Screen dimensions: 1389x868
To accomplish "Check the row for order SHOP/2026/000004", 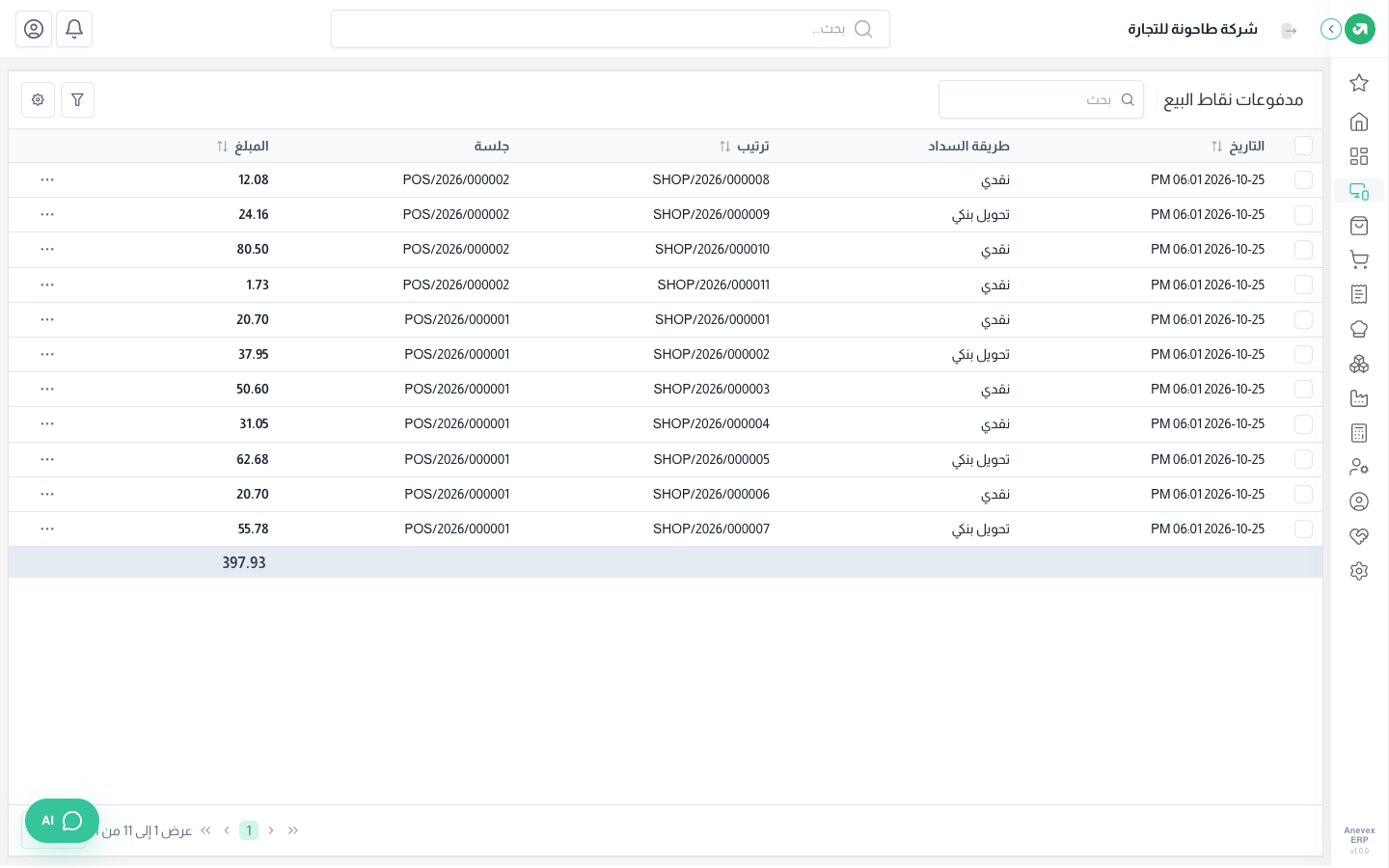I will [x=1303, y=424].
